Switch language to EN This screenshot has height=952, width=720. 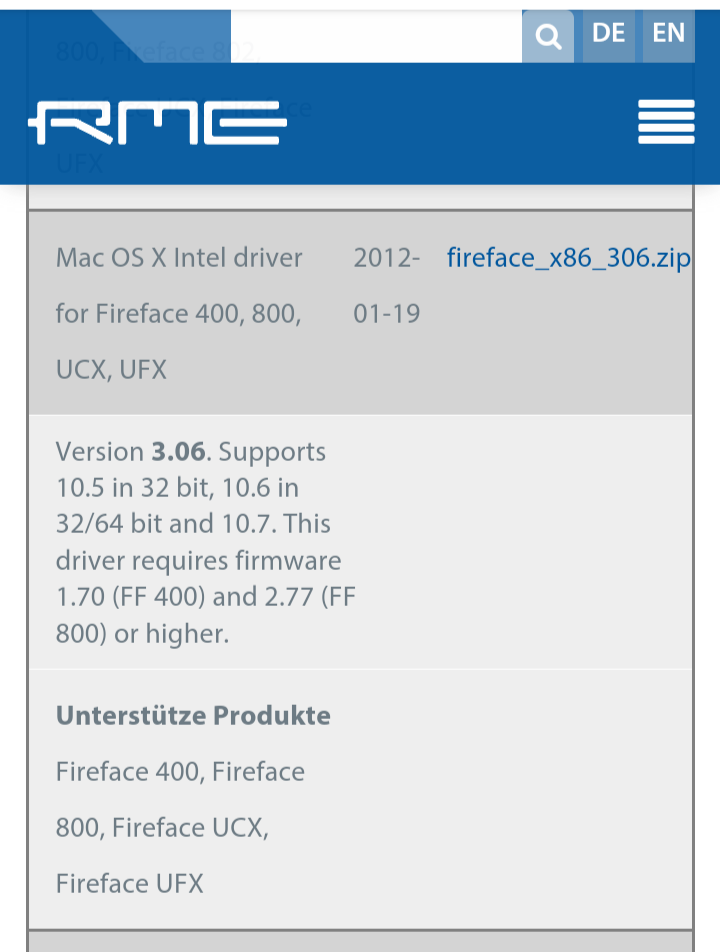tap(668, 34)
